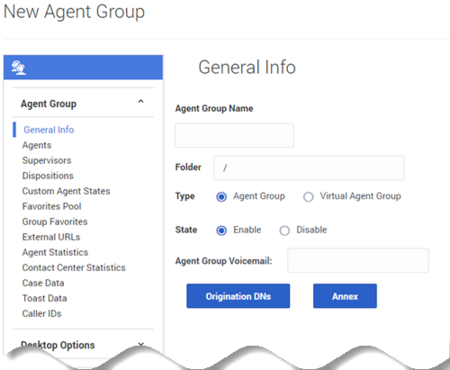Open the General Info menu item
Screen dimensions: 450x370
click(49, 130)
